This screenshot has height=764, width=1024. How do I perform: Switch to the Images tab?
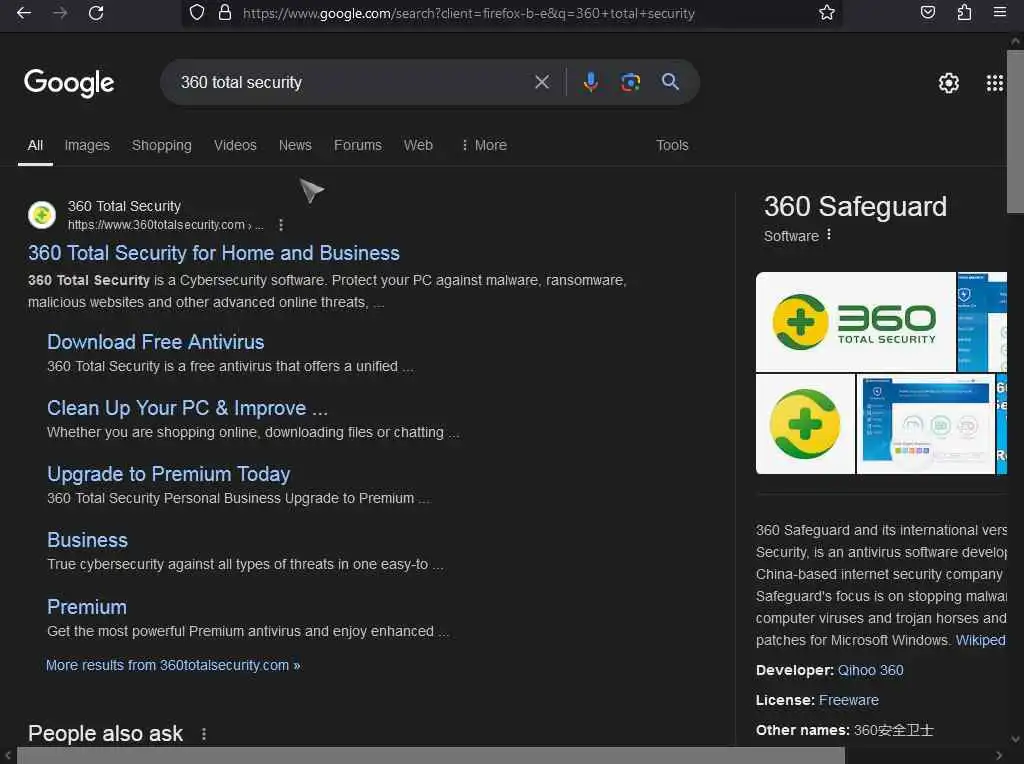click(x=87, y=145)
